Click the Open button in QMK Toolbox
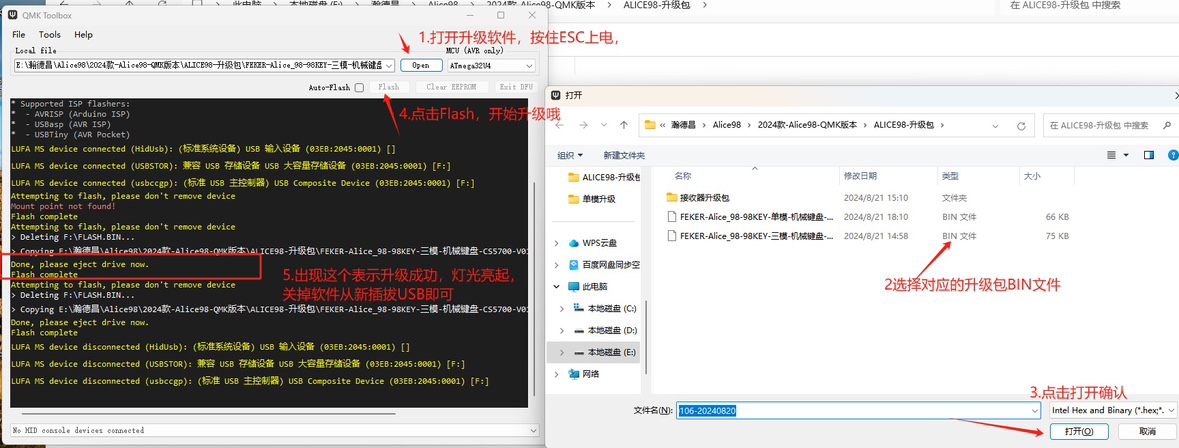This screenshot has width=1179, height=448. [x=421, y=65]
